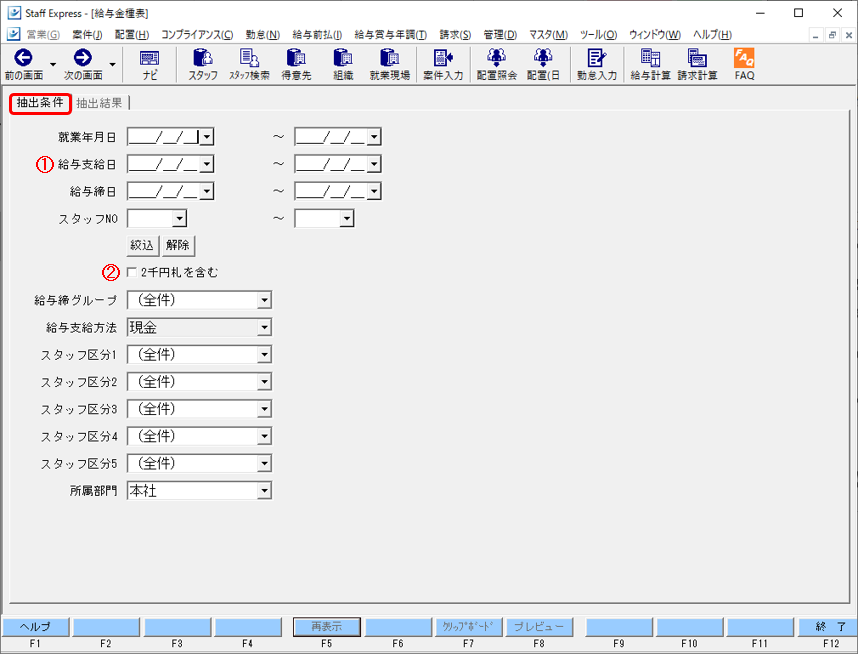Open the コンプライアンス(C) menu

pos(197,34)
